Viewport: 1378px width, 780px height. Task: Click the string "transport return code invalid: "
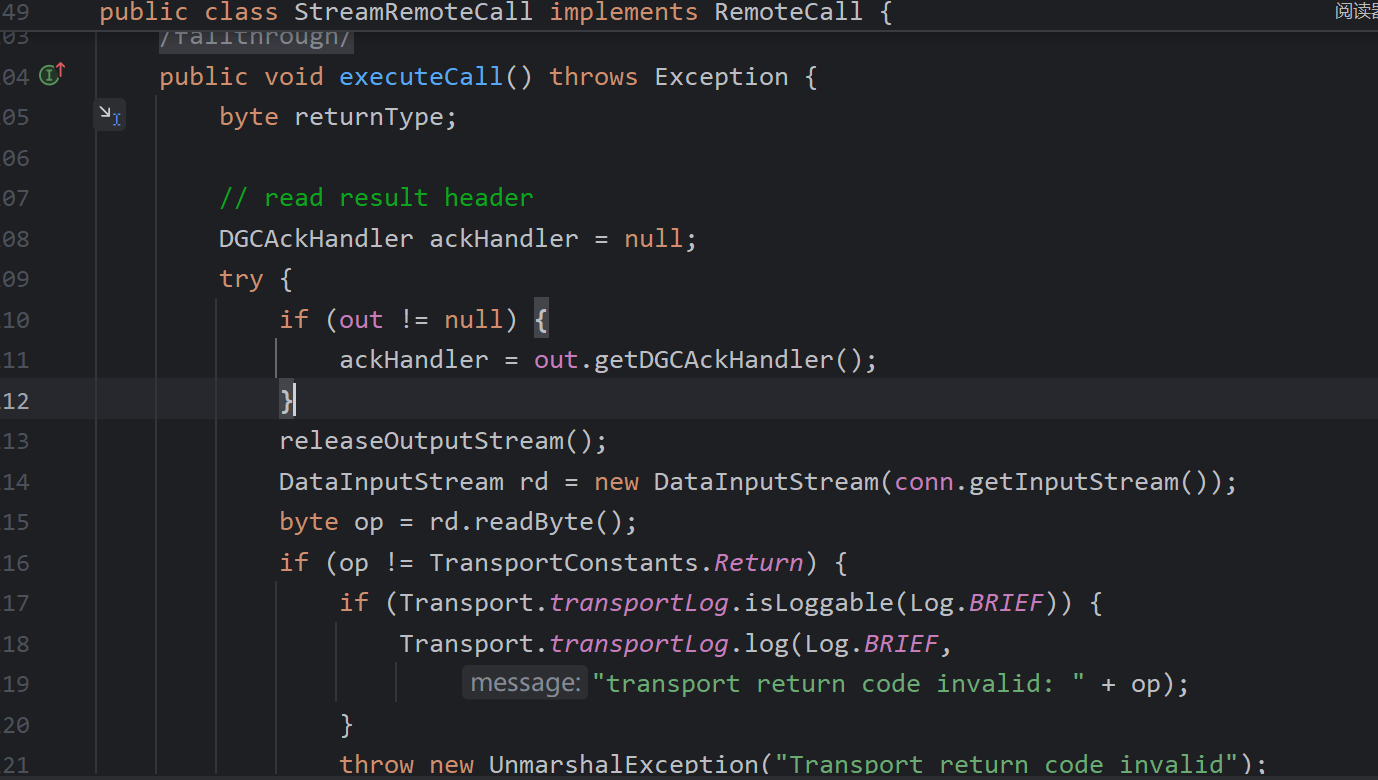pyautogui.click(x=839, y=684)
